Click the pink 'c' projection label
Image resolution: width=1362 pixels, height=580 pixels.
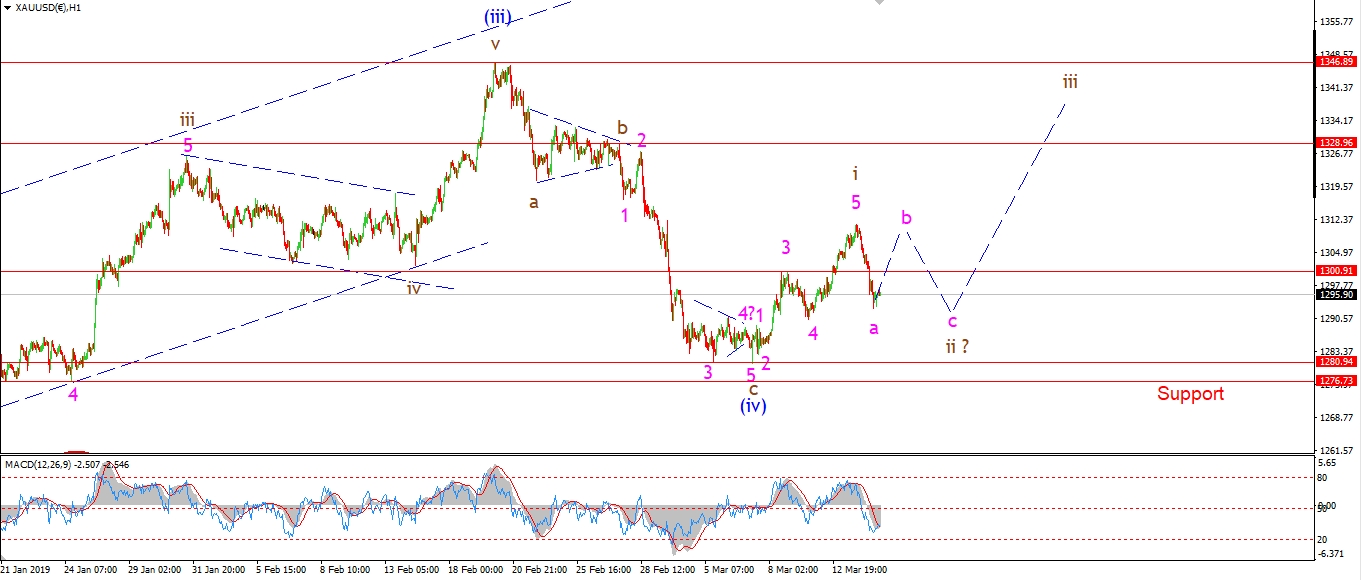coord(953,321)
